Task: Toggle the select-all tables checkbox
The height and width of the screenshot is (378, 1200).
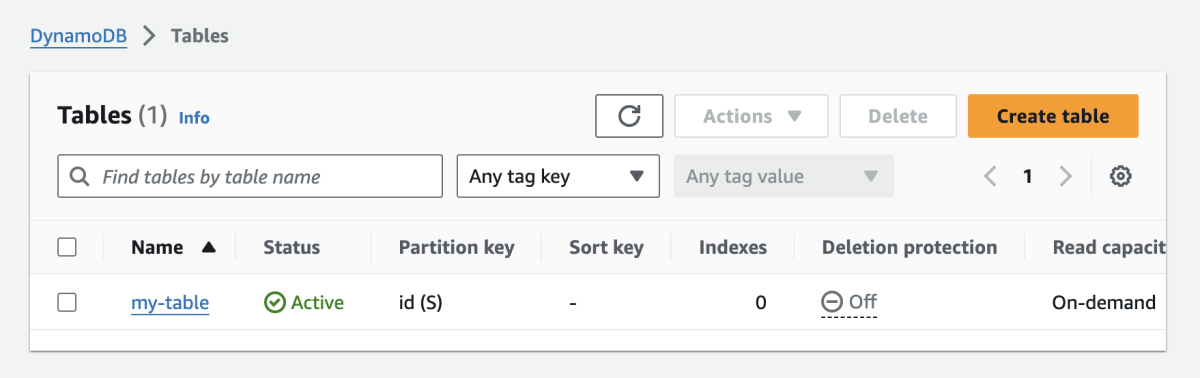Action: click(x=67, y=247)
